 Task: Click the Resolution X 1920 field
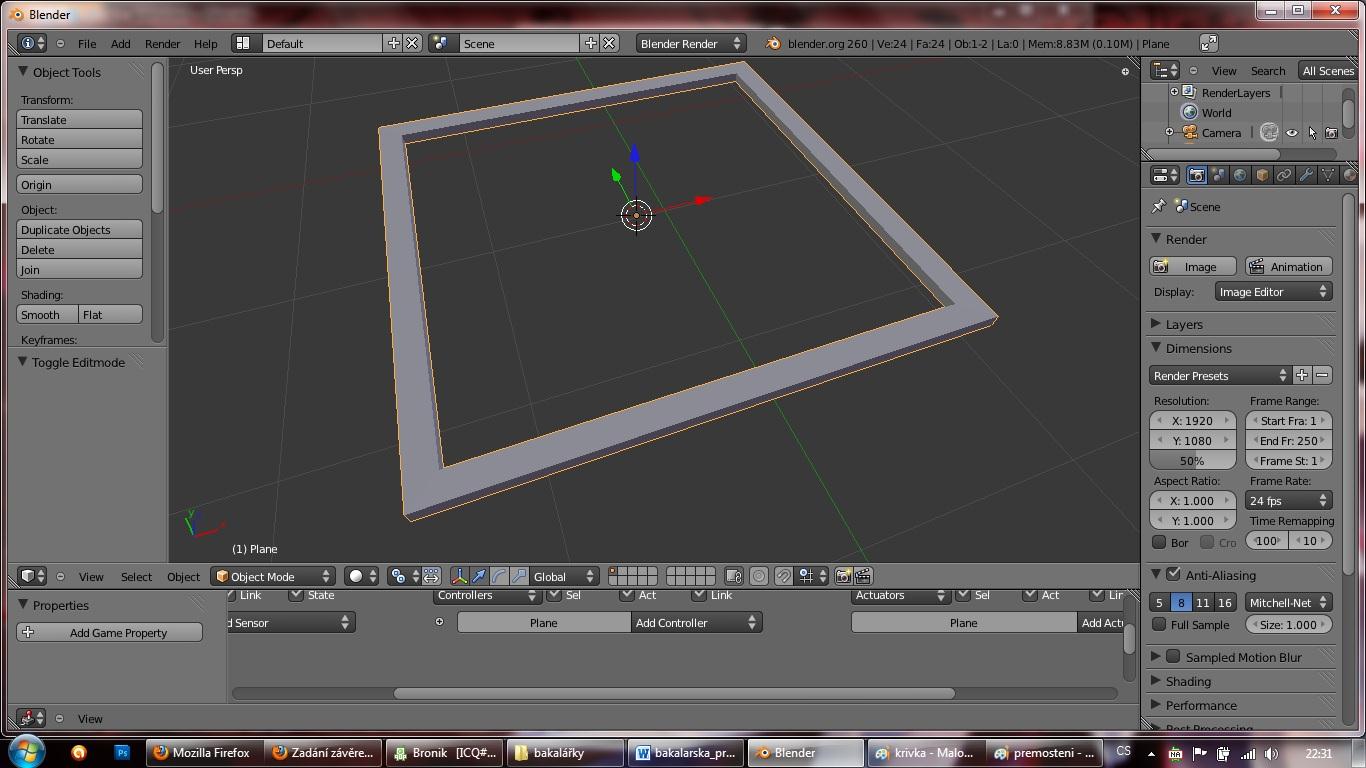coord(1192,421)
